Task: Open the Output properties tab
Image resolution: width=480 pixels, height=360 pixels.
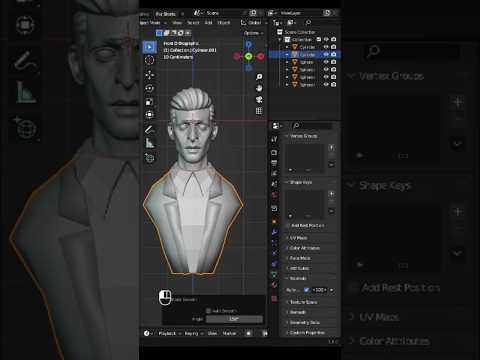Action: 274,163
